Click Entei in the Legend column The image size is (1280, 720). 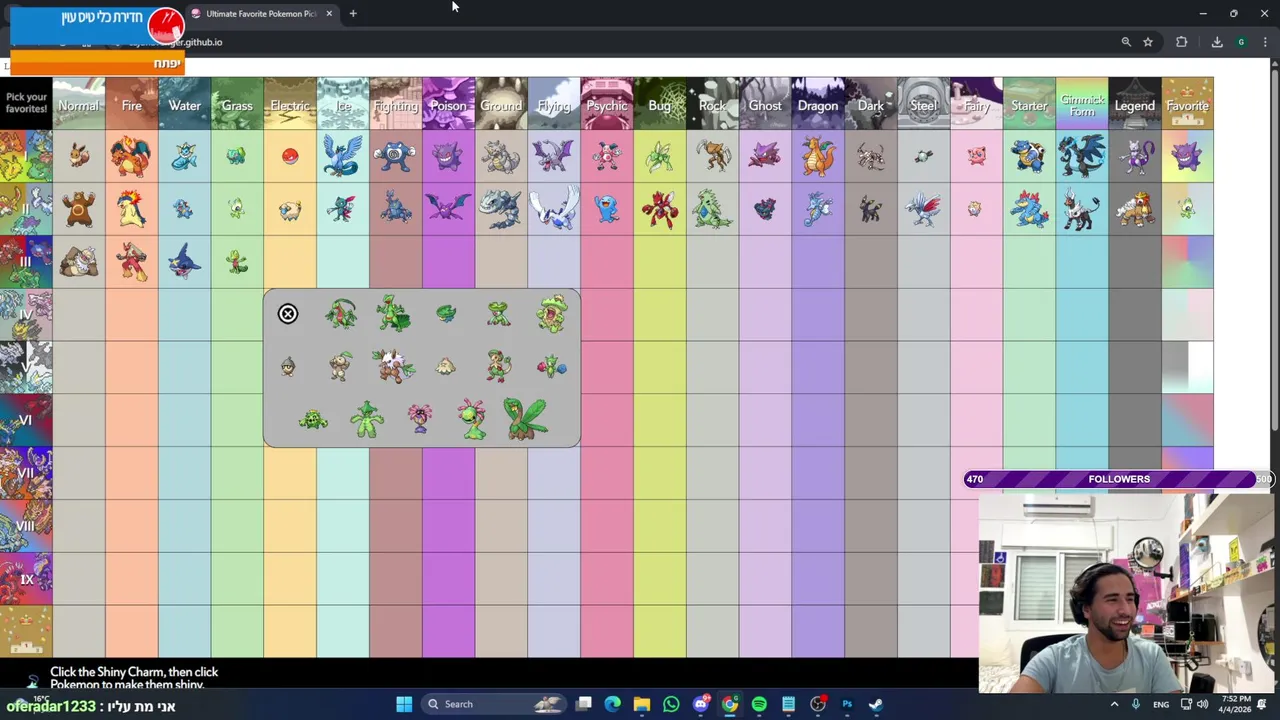click(x=1135, y=209)
